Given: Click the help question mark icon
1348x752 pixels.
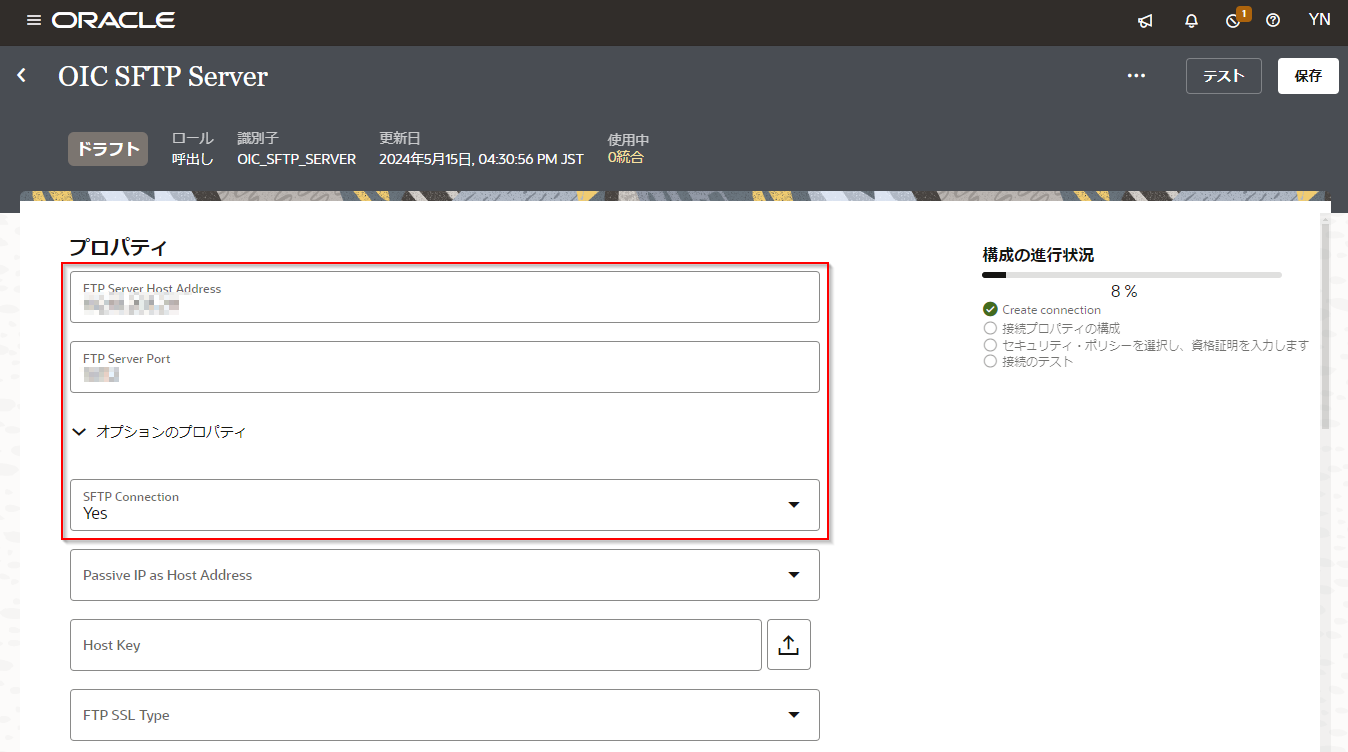Looking at the screenshot, I should point(1273,21).
